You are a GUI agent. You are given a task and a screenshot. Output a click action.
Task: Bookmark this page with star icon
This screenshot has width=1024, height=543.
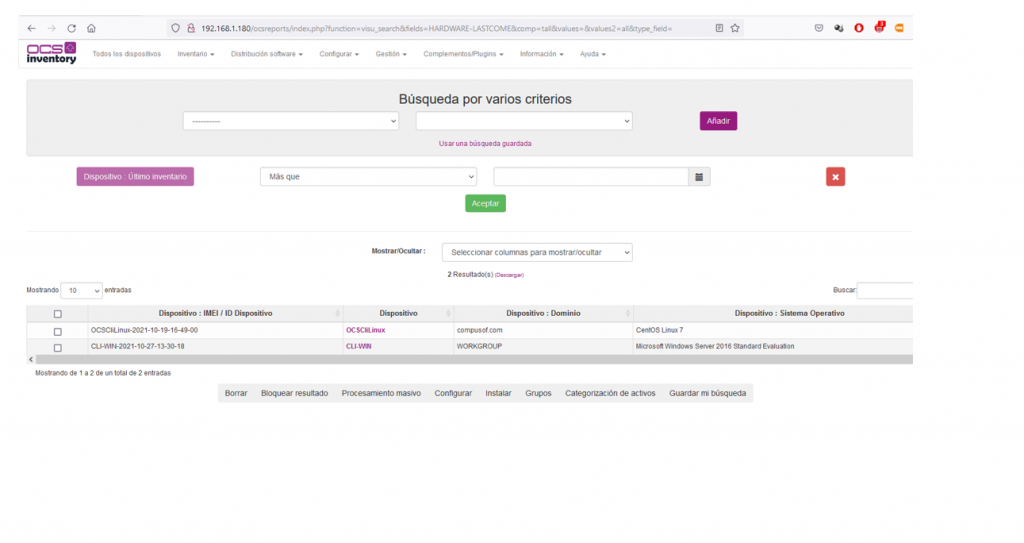click(x=735, y=28)
